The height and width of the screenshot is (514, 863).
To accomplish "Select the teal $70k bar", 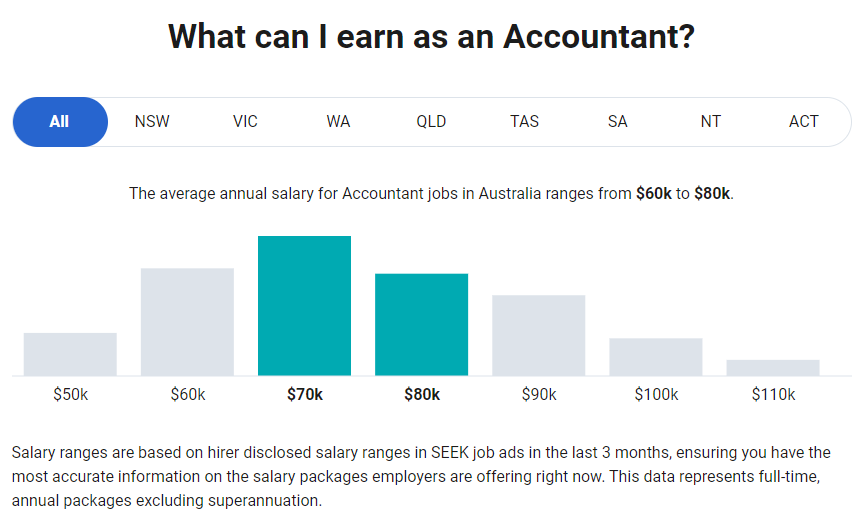I will 304,306.
